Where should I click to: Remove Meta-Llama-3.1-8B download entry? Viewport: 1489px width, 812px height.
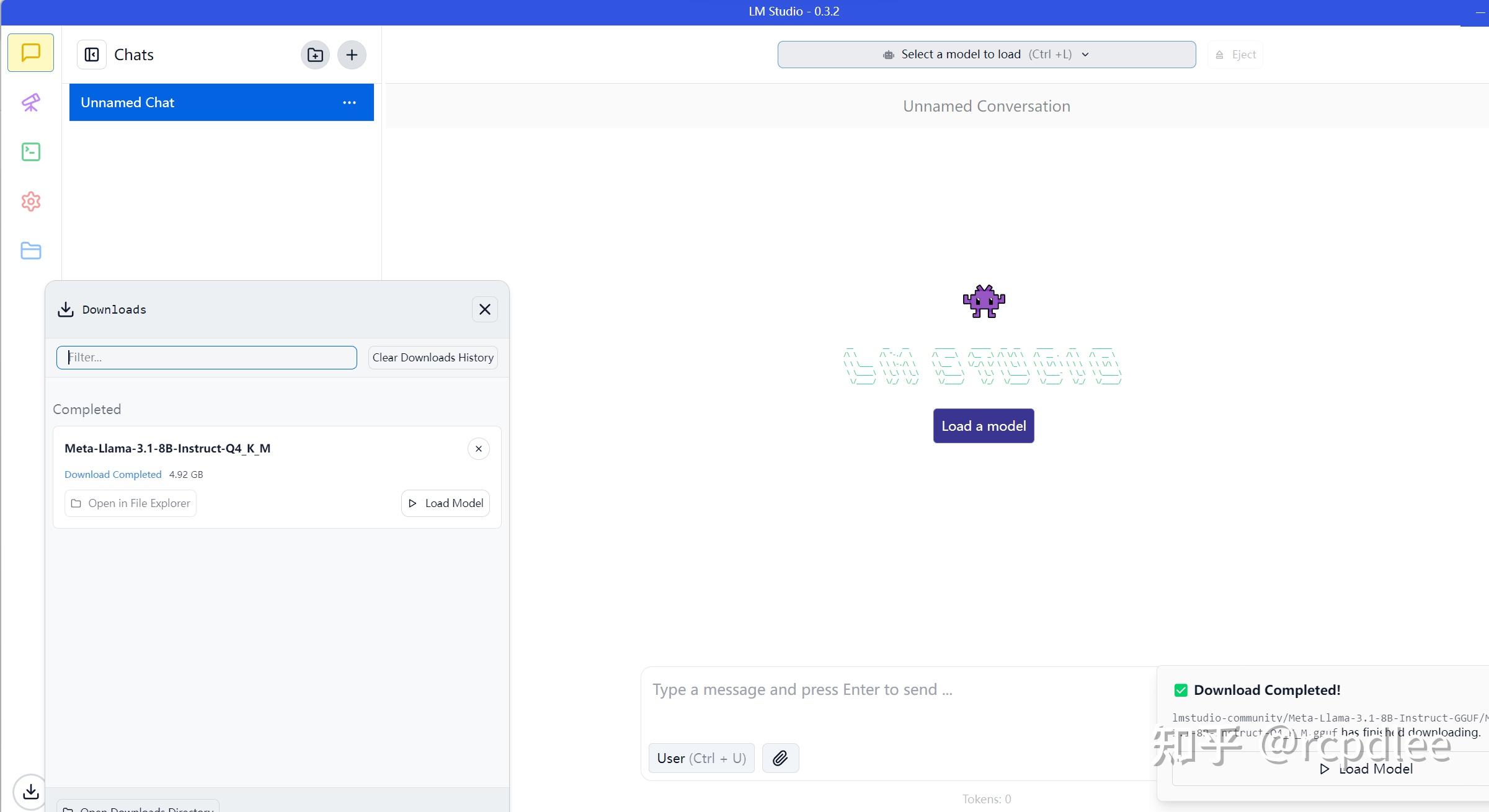coord(479,449)
